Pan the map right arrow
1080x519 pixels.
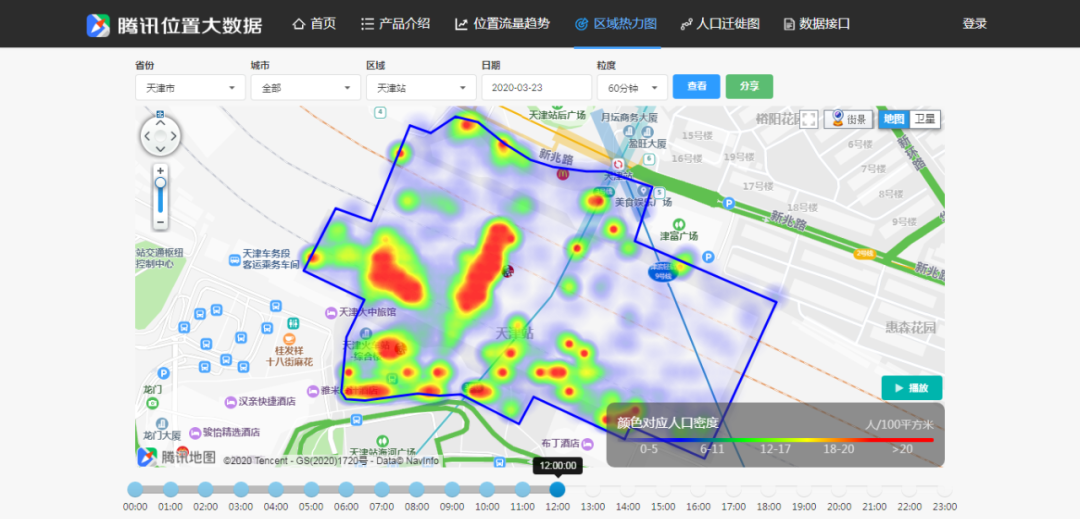click(174, 136)
